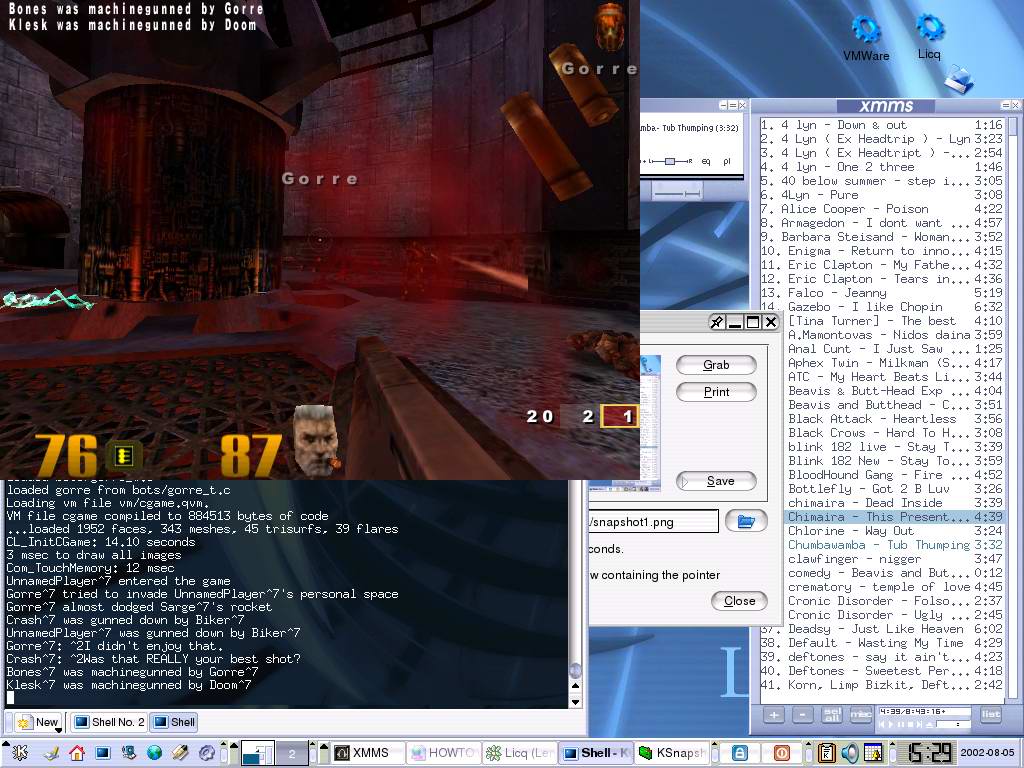Screen dimensions: 1024x768
Task: Open the KDE K menu
Action: coord(20,753)
